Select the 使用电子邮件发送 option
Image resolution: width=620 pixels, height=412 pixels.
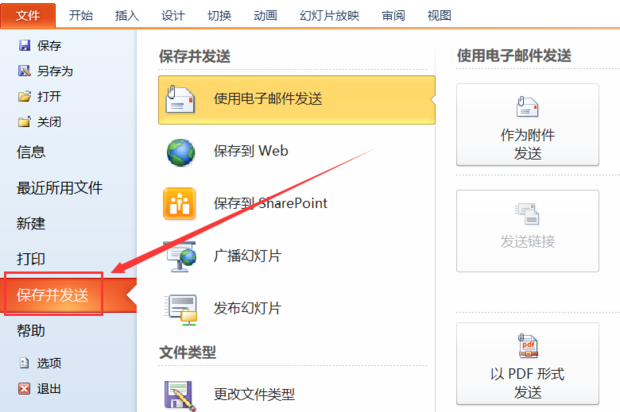pyautogui.click(x=297, y=100)
